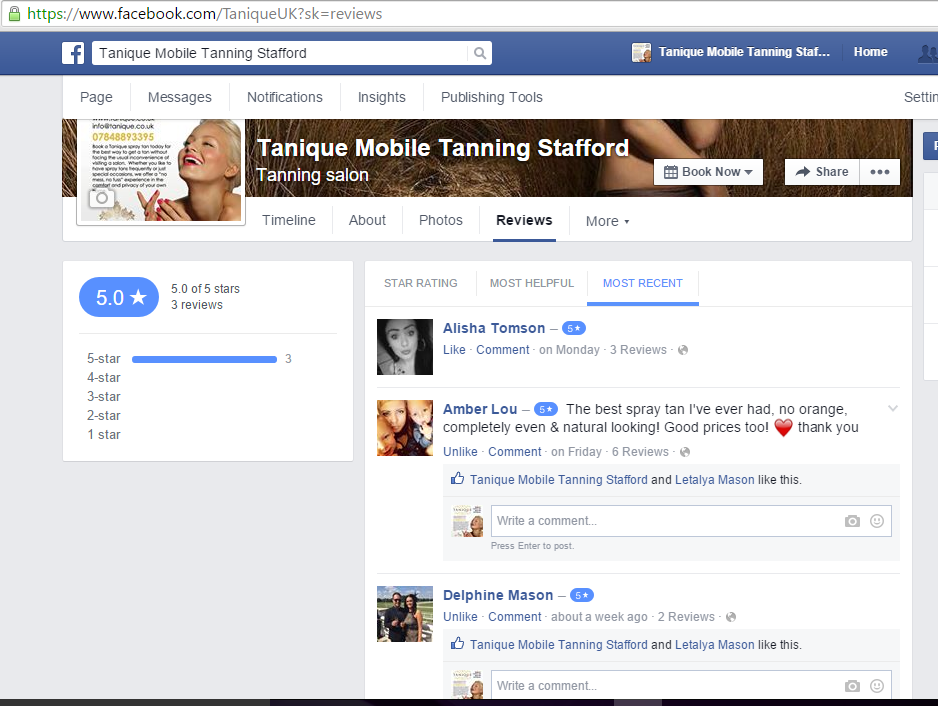Click the search magnifier icon
The width and height of the screenshot is (938, 706).
(480, 53)
